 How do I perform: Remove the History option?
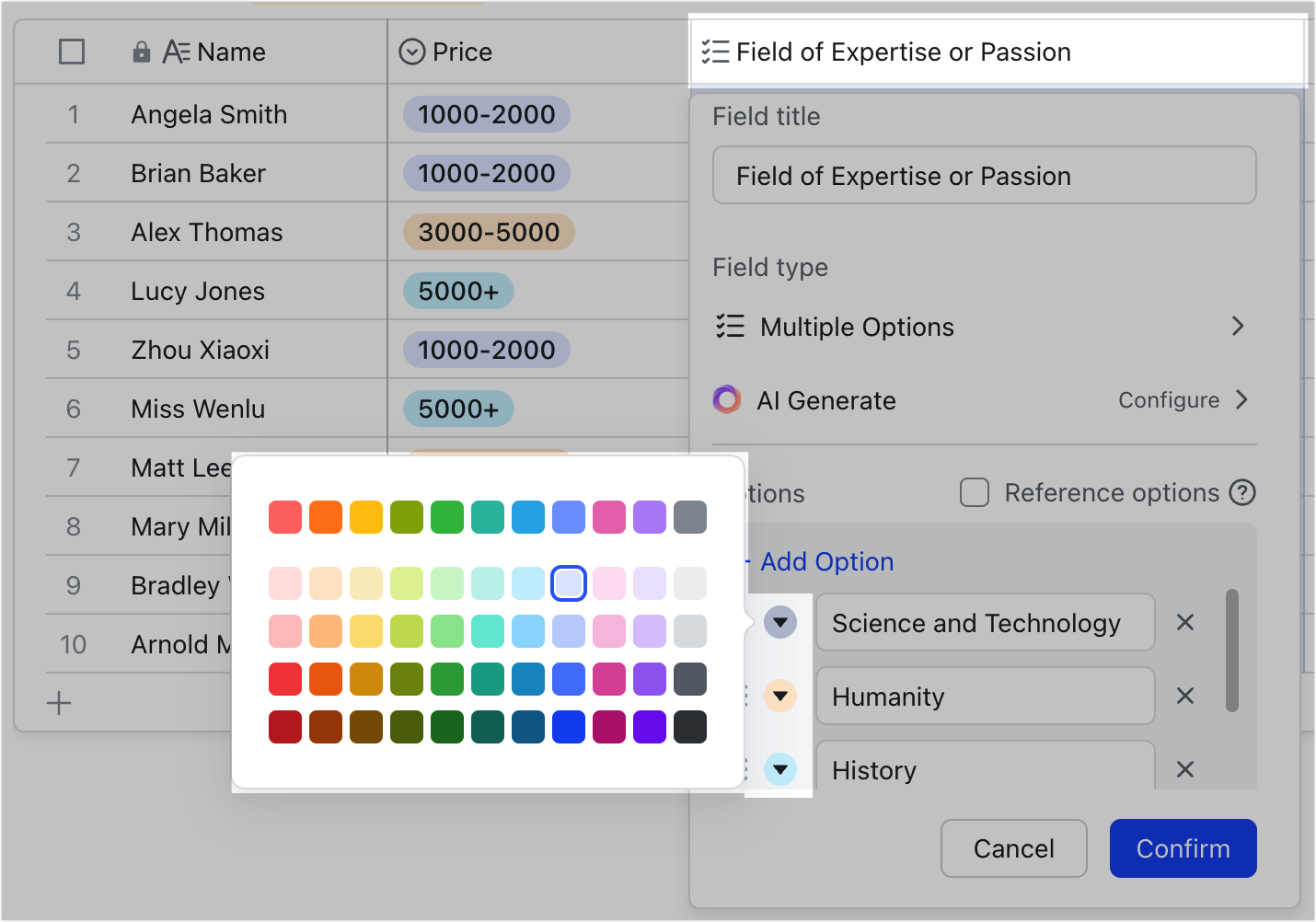tap(1185, 770)
